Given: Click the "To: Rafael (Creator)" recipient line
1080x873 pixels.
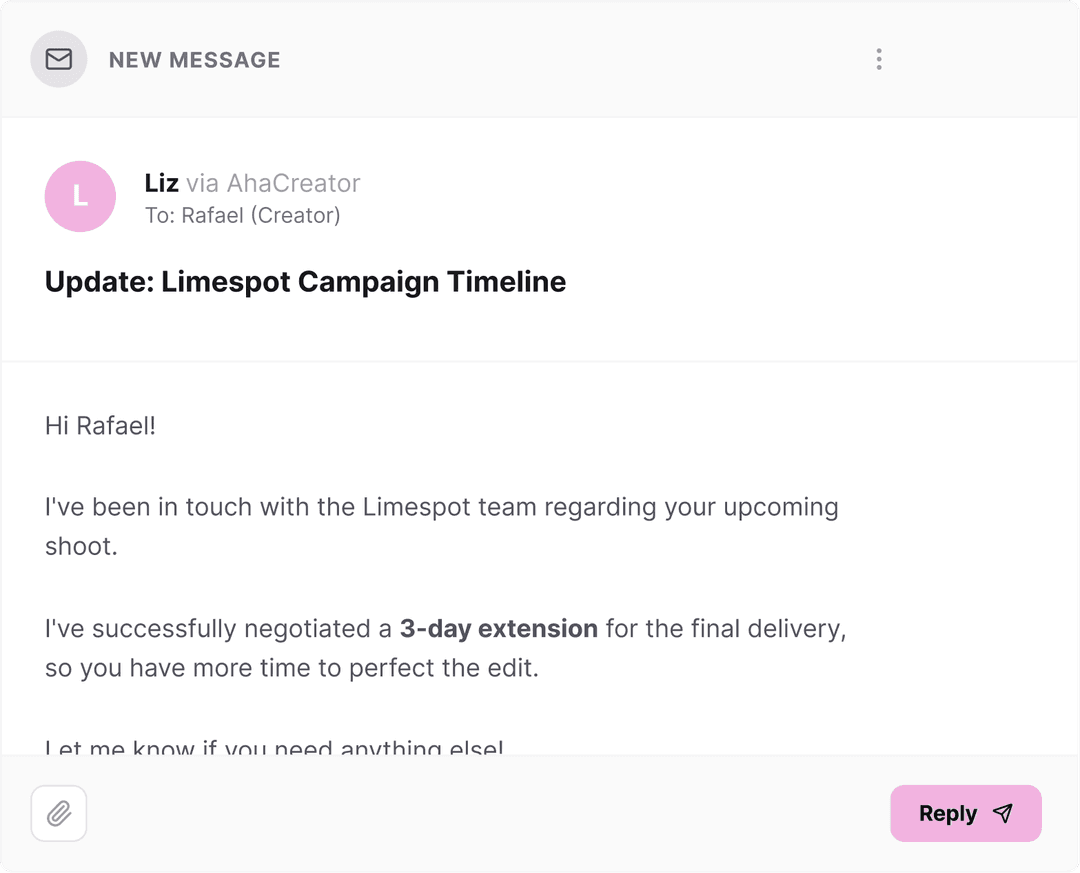Looking at the screenshot, I should point(242,215).
